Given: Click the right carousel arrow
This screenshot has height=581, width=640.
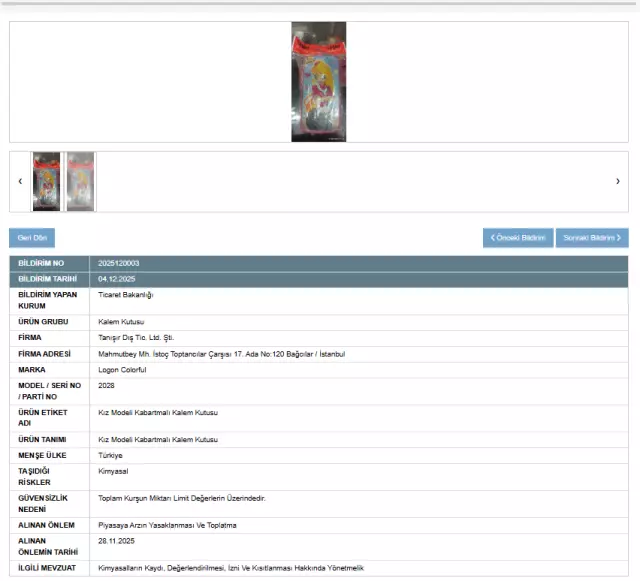Looking at the screenshot, I should click(617, 181).
